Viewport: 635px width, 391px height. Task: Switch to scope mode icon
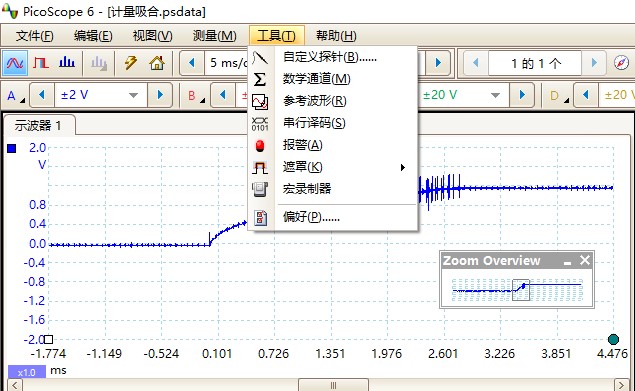15,63
